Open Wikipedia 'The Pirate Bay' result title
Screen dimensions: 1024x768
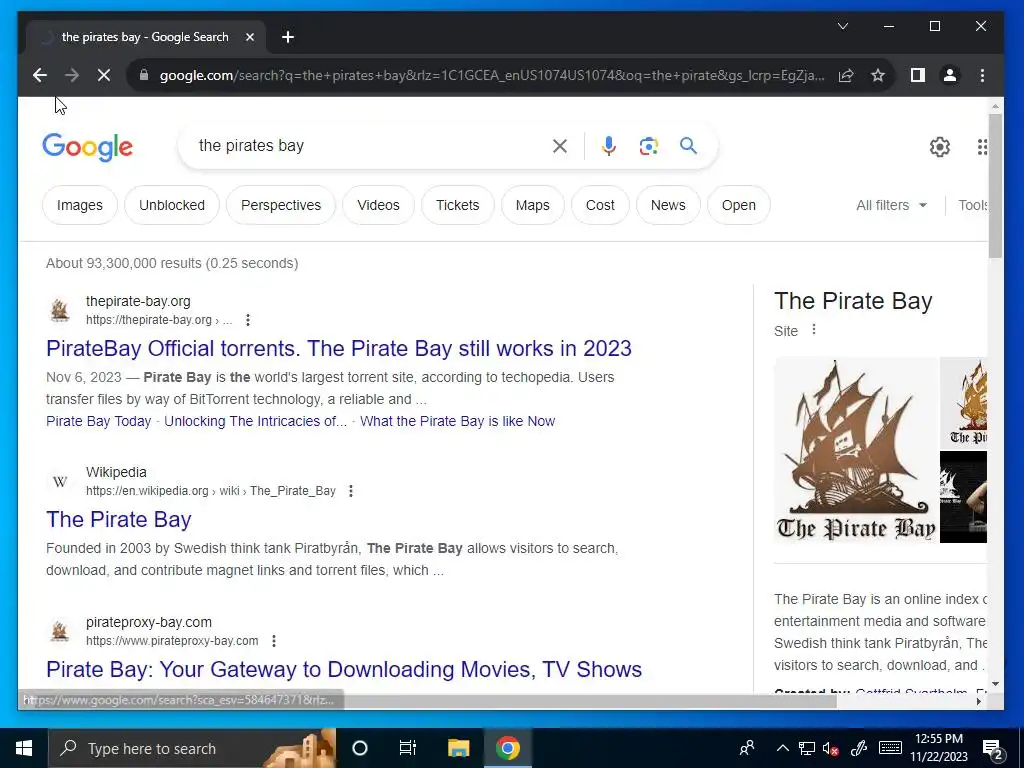pos(119,519)
